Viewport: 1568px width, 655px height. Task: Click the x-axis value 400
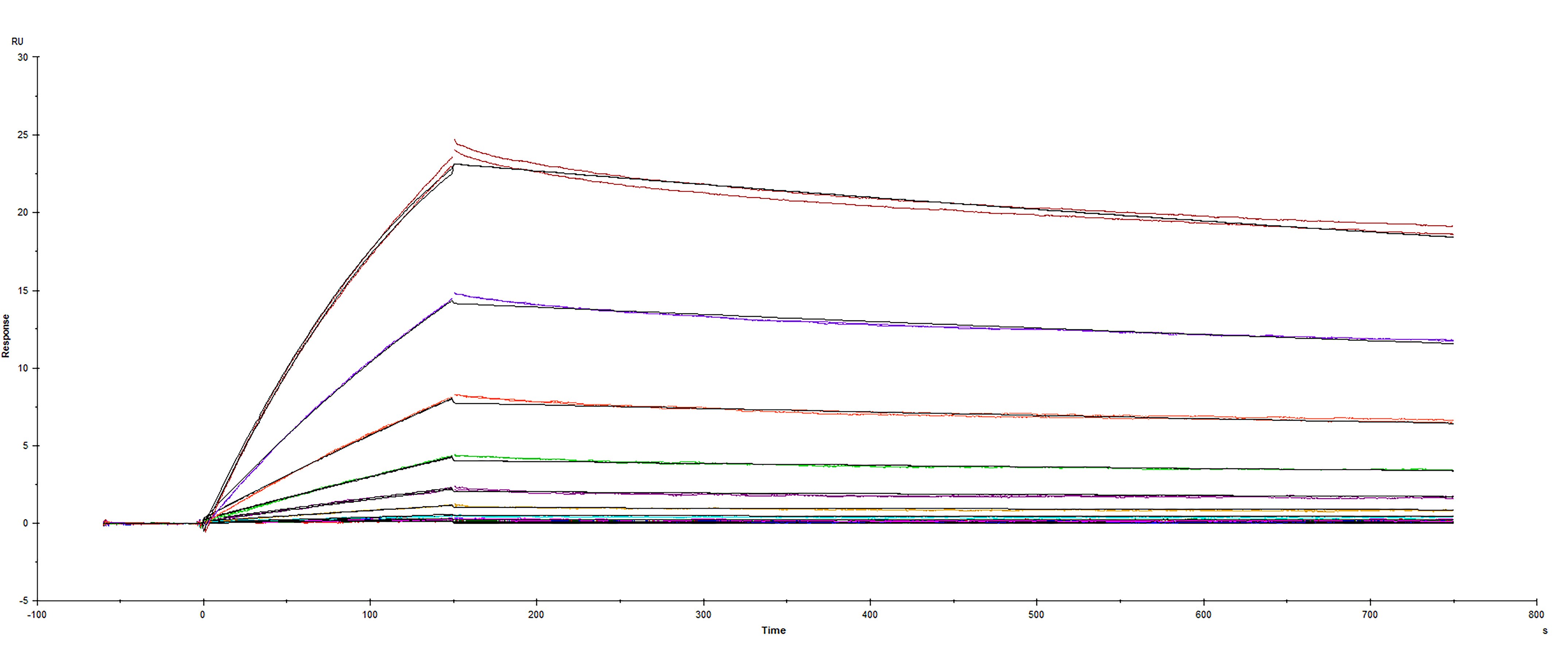(870, 614)
